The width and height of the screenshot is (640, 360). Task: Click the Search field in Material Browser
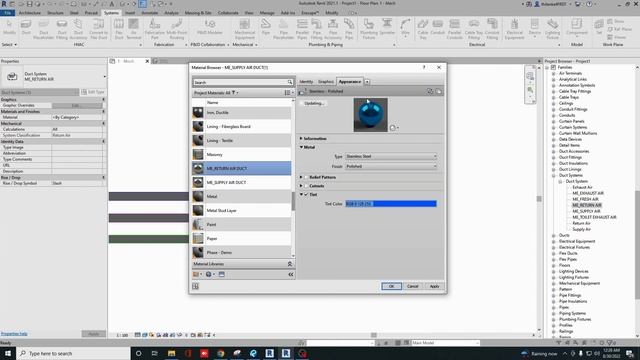[x=240, y=82]
